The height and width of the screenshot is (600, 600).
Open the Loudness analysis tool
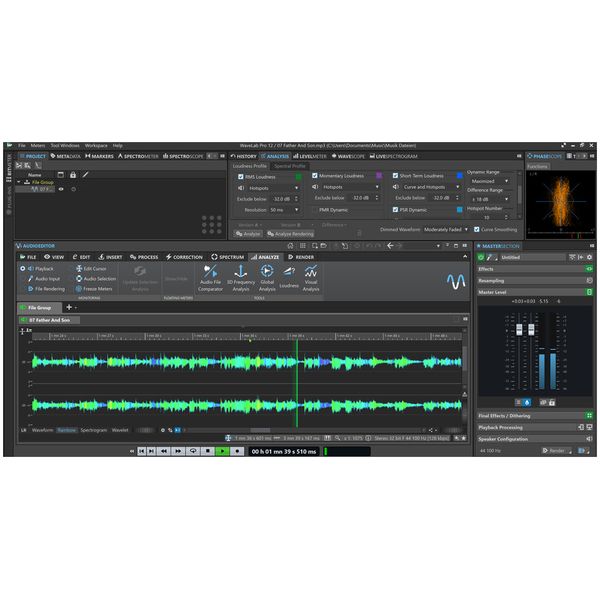[289, 278]
